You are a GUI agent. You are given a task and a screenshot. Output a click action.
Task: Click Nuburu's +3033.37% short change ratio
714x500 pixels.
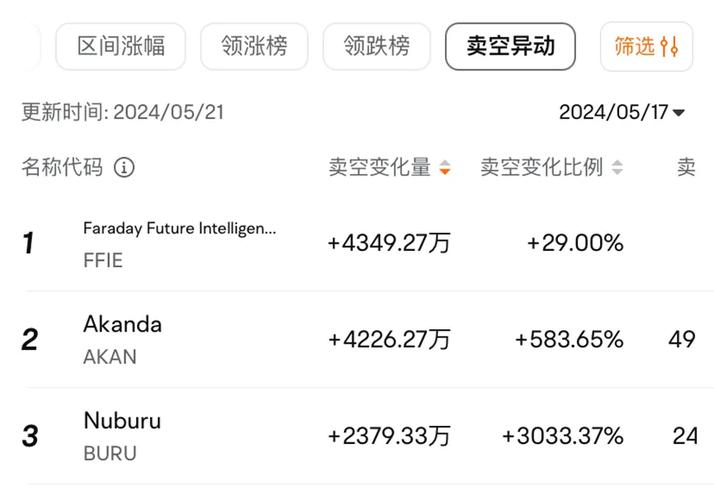click(x=563, y=436)
